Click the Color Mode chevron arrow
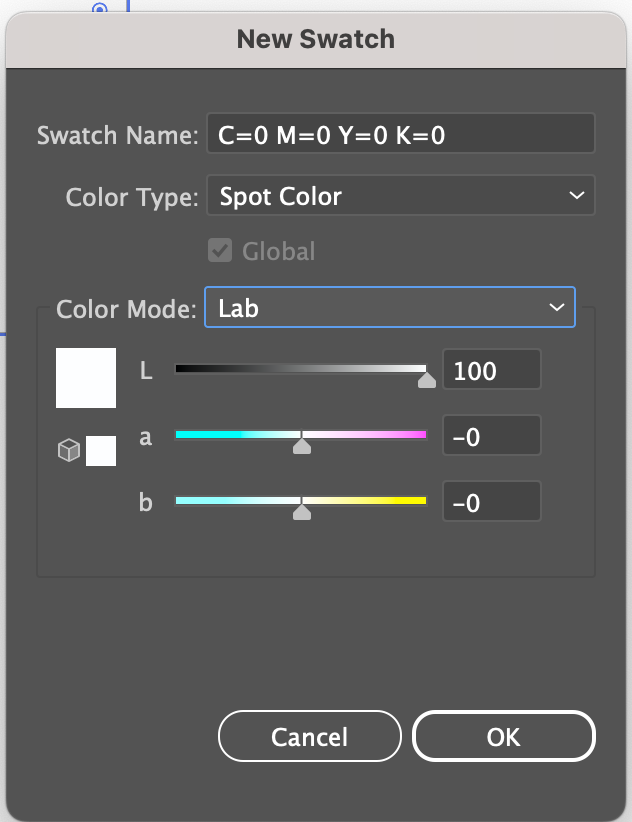Viewport: 632px width, 822px height. 557,307
